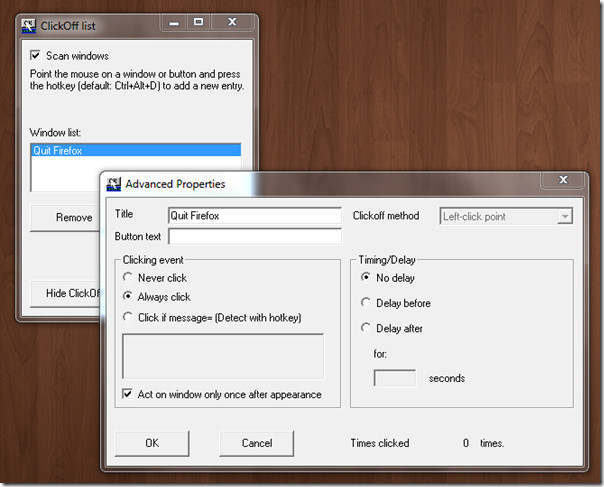Click the ClickOff list window app icon

click(x=28, y=26)
